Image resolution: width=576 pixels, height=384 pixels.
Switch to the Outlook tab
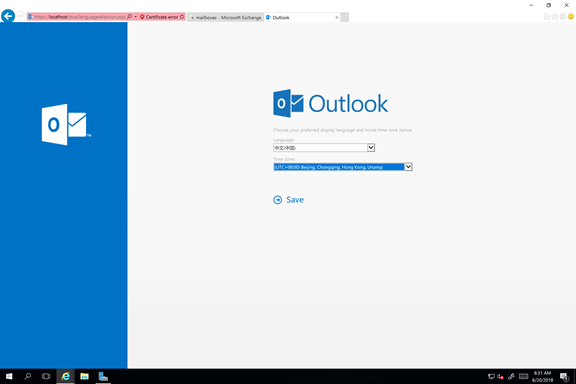[x=298, y=17]
